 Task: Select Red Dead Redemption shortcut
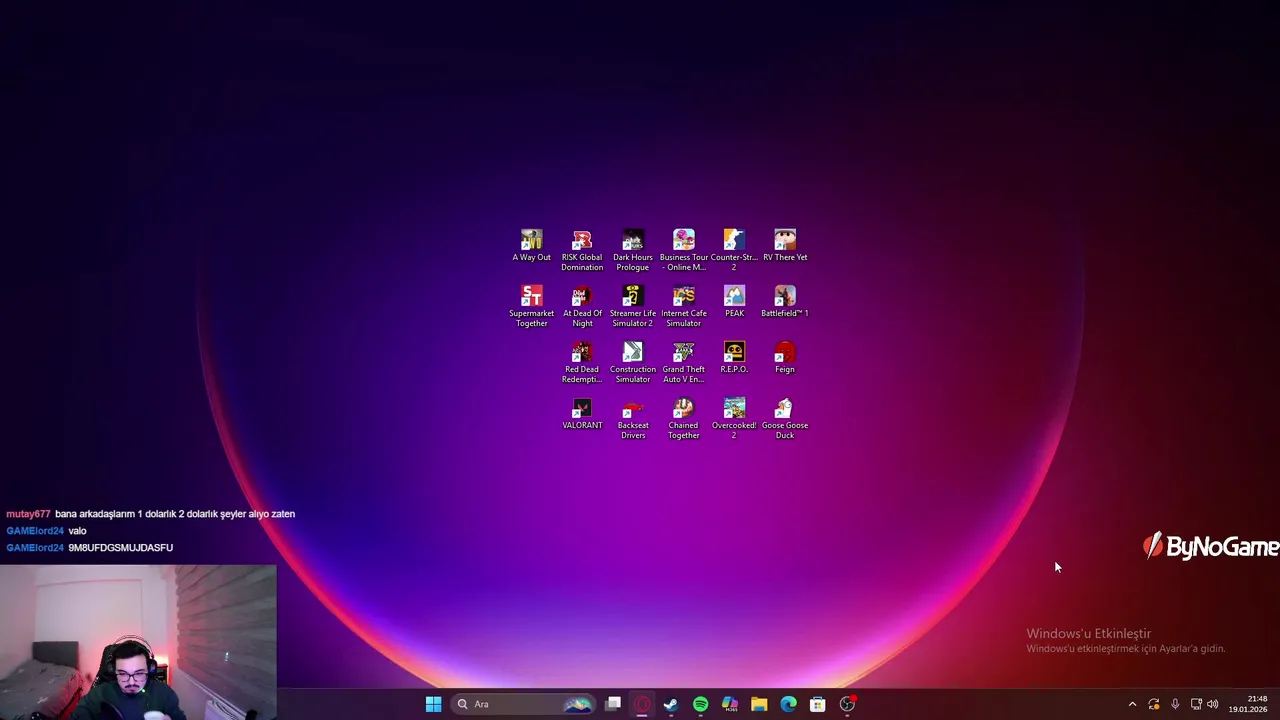(x=582, y=362)
